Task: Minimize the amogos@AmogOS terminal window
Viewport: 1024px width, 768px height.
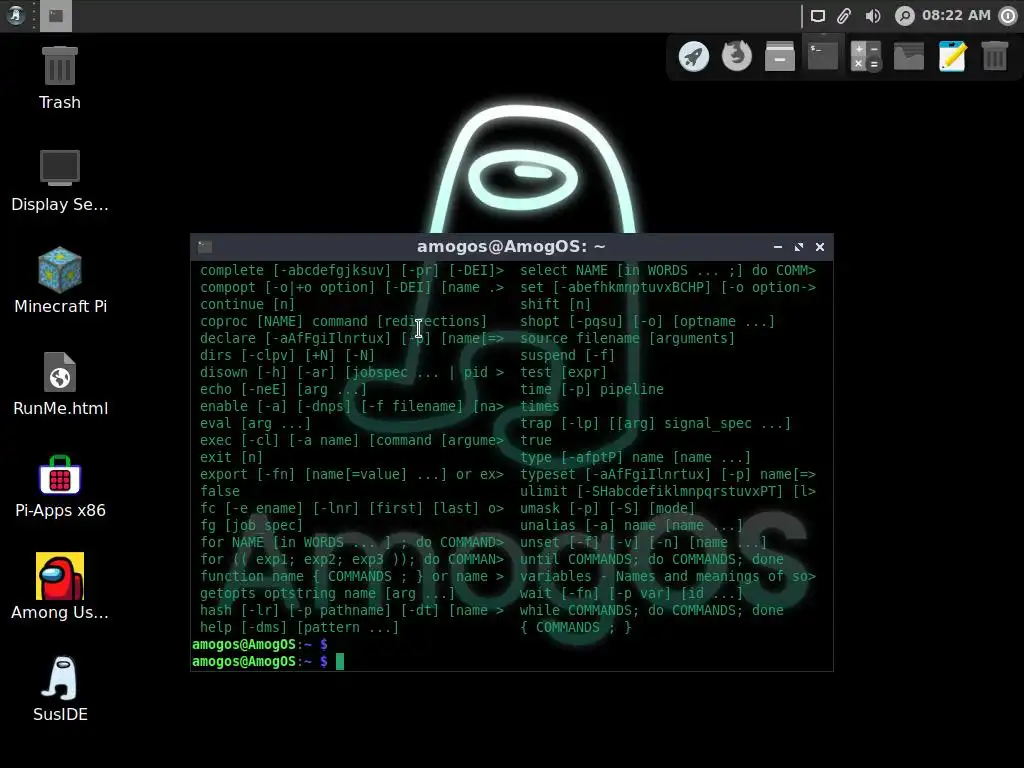Action: pos(777,247)
